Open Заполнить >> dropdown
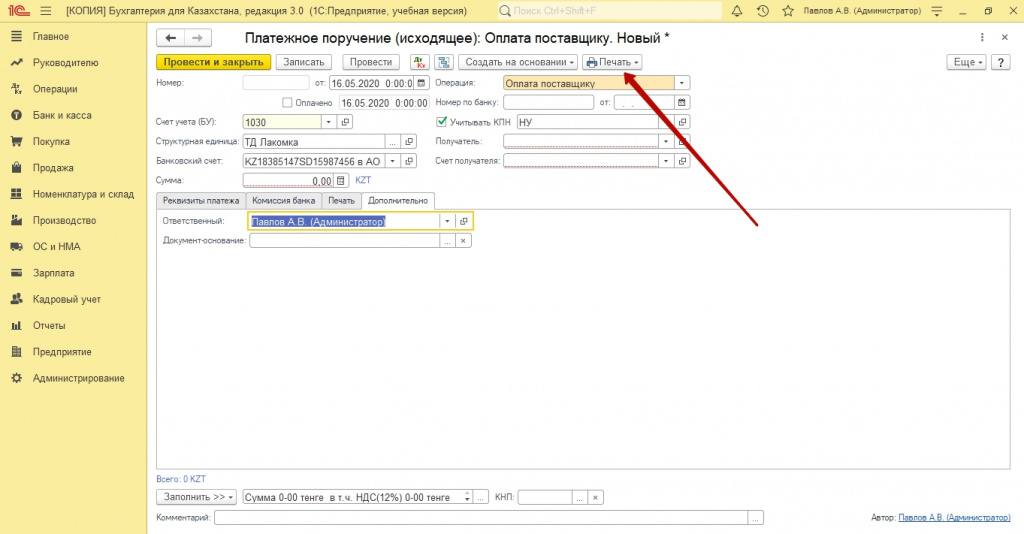This screenshot has height=534, width=1024. click(197, 497)
